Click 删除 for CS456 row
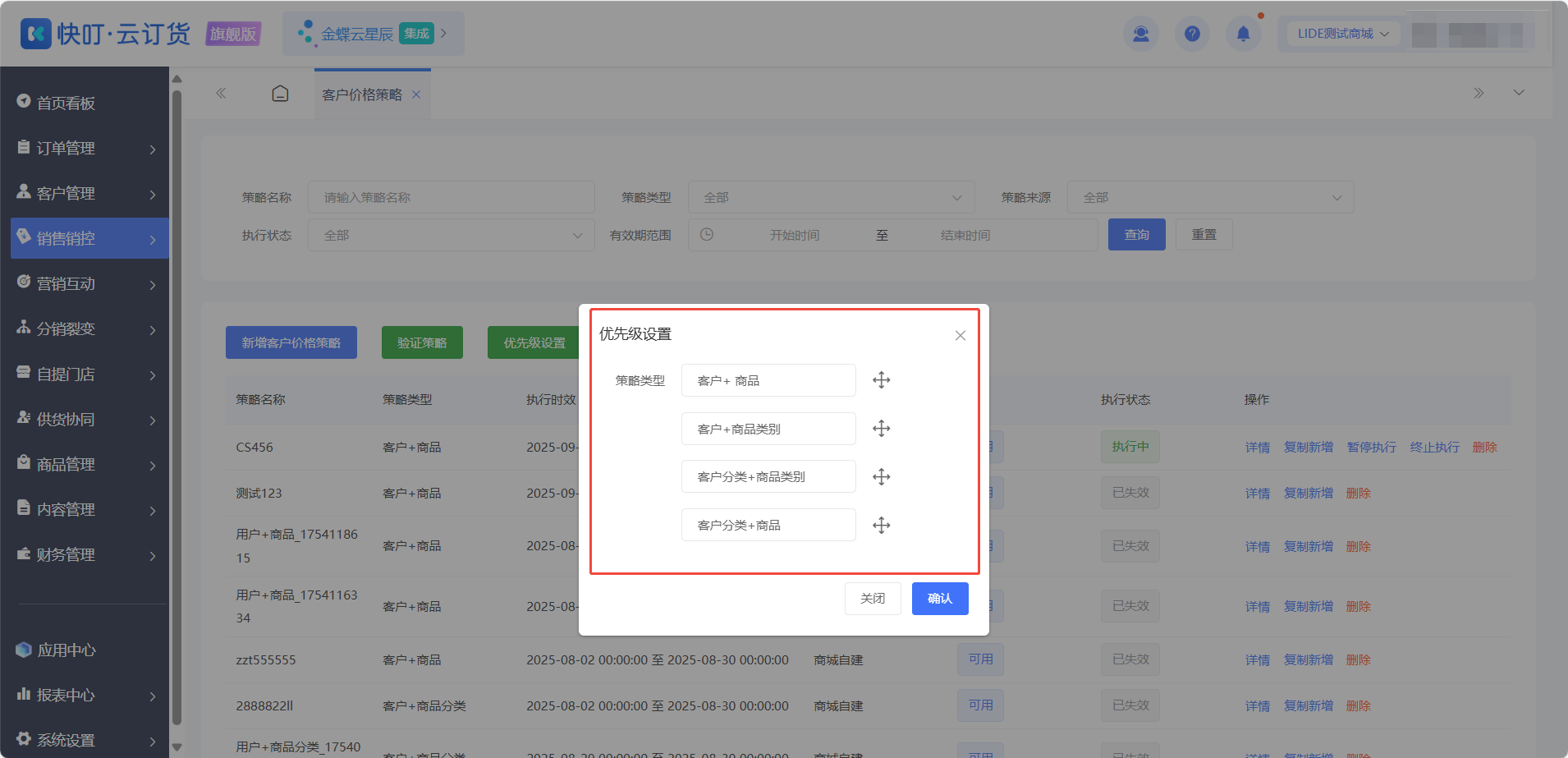1568x758 pixels. point(1485,448)
